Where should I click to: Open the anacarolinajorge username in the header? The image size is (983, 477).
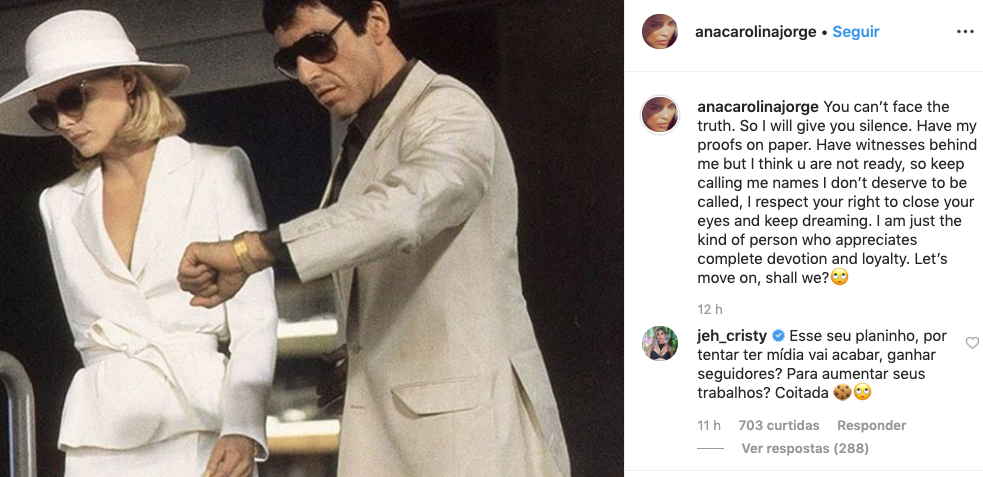coord(756,32)
